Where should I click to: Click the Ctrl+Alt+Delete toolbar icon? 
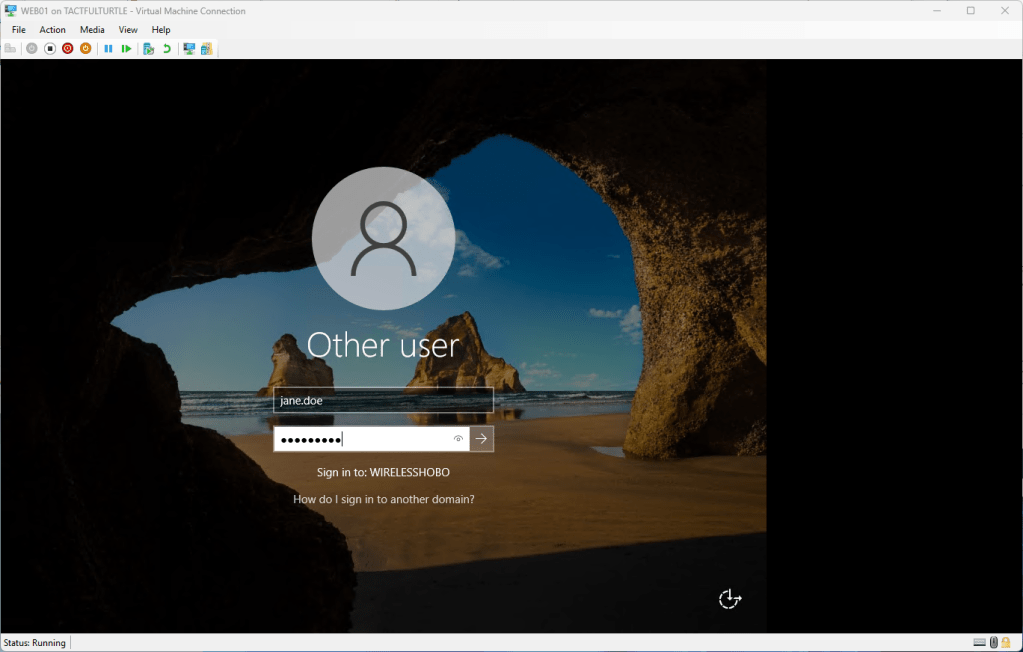(x=11, y=49)
